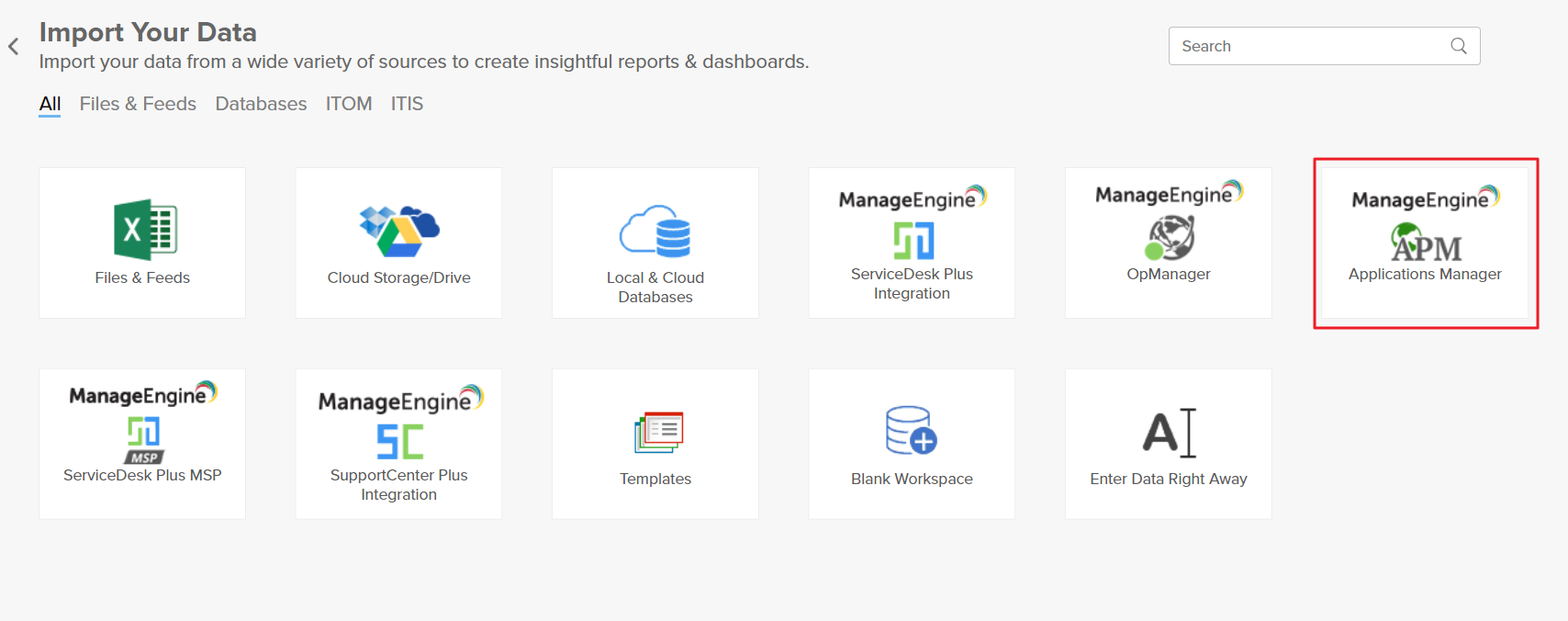Image resolution: width=1568 pixels, height=621 pixels.
Task: Open the Templates label
Action: (x=655, y=479)
